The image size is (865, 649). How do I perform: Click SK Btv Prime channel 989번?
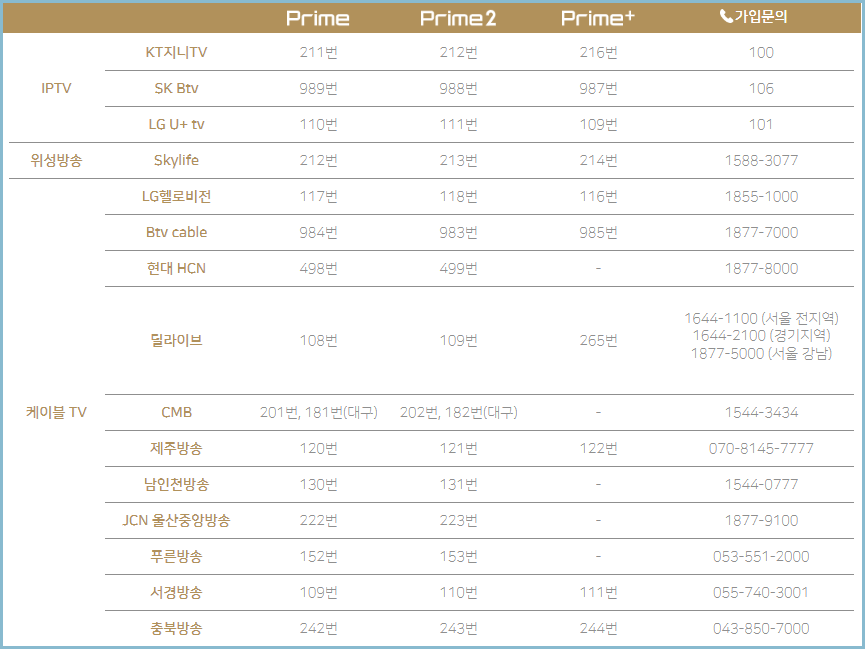tap(319, 88)
